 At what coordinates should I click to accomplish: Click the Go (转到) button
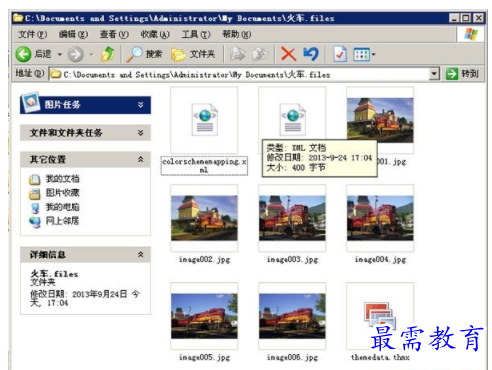463,74
